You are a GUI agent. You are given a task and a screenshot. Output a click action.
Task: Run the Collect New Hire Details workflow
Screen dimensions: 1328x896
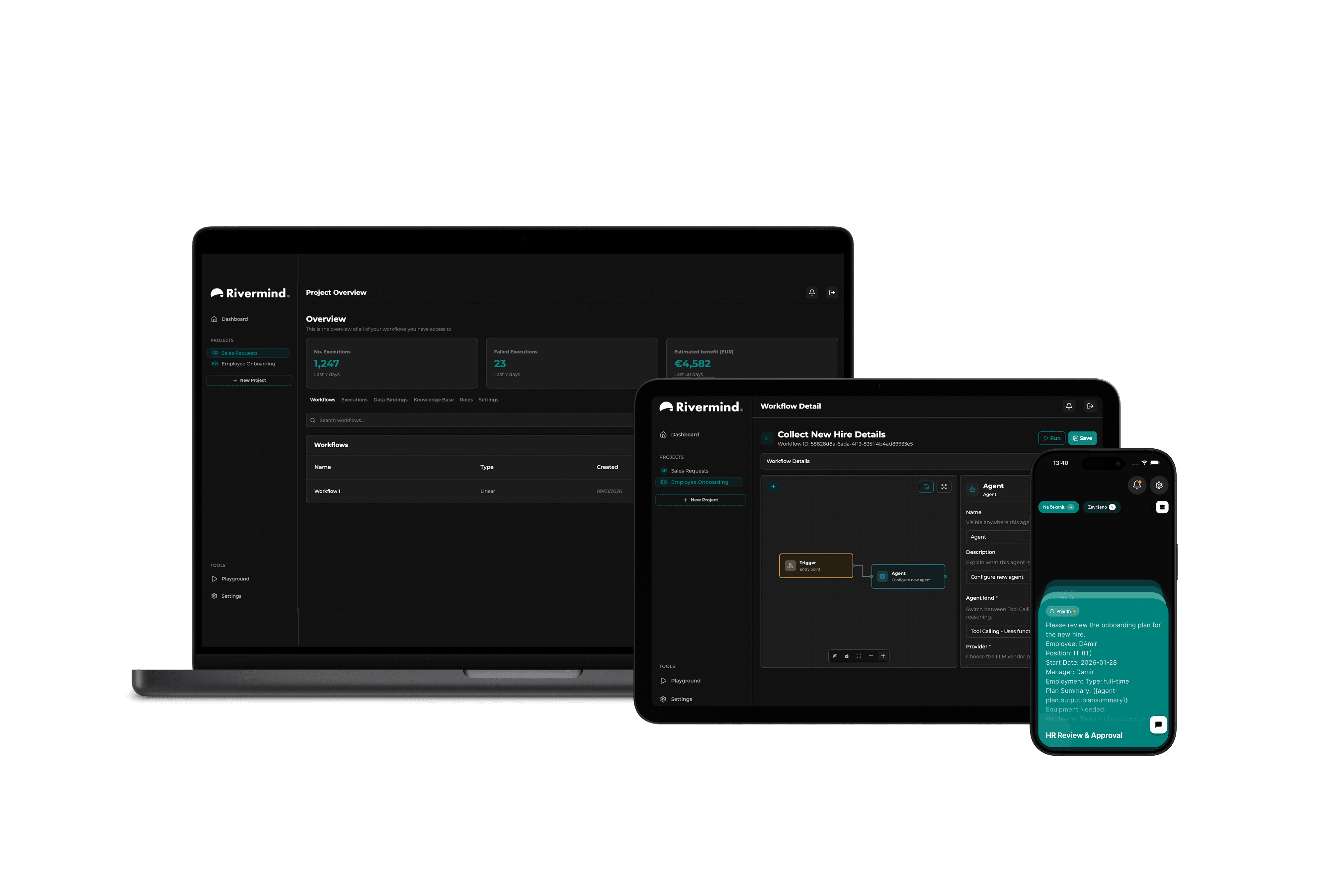(x=1051, y=438)
